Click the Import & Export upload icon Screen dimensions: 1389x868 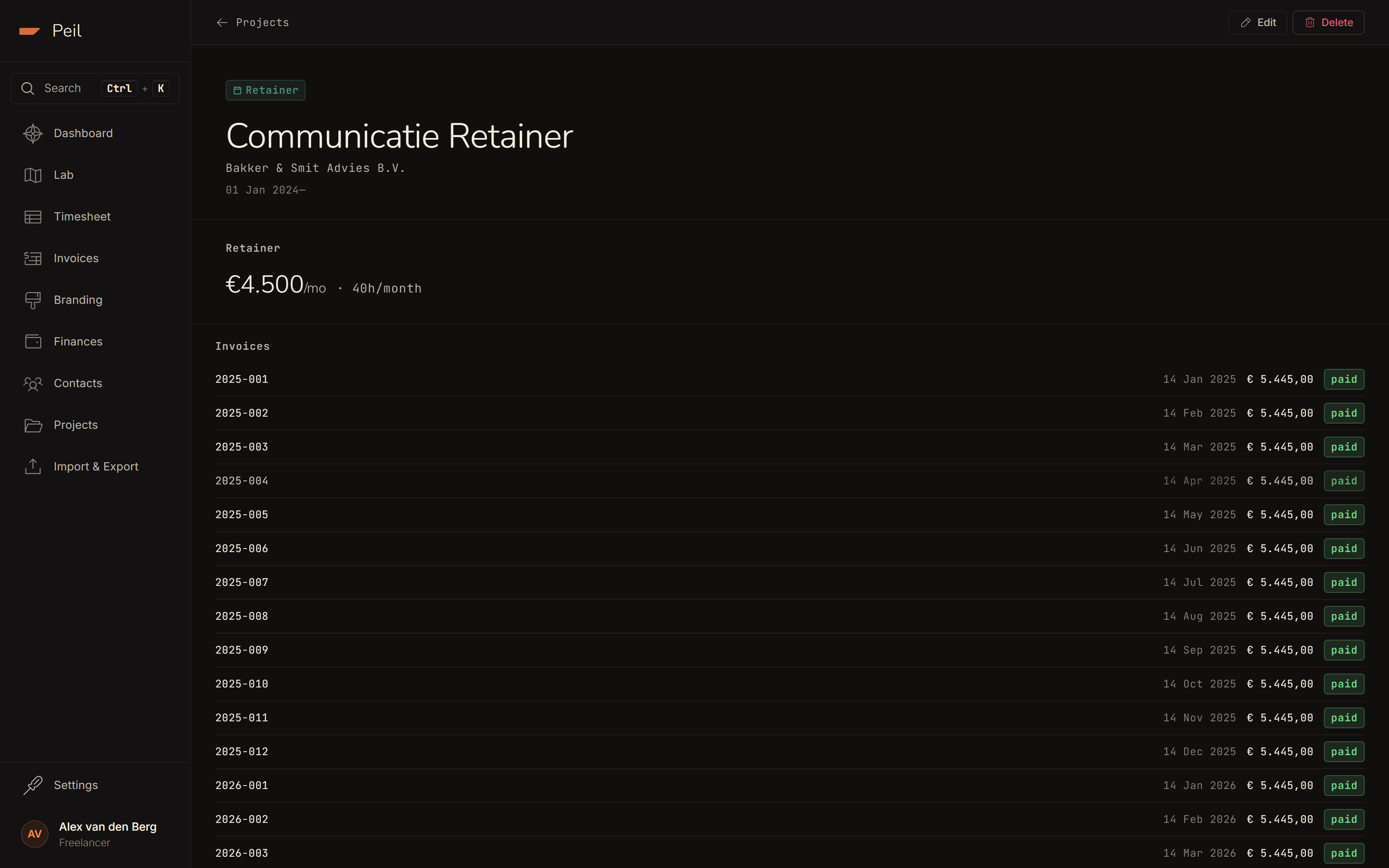point(33,467)
